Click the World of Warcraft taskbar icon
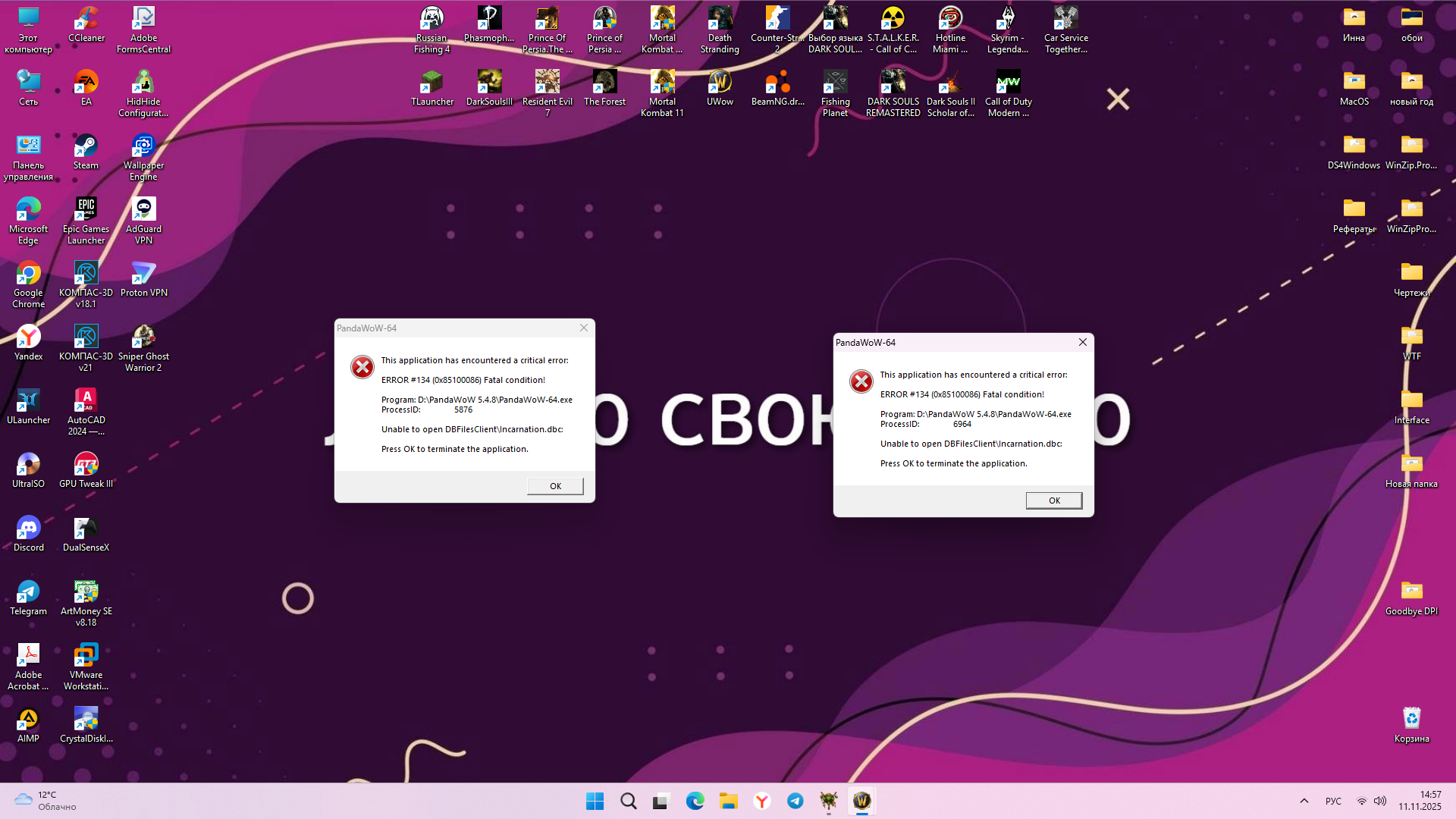 click(861, 801)
